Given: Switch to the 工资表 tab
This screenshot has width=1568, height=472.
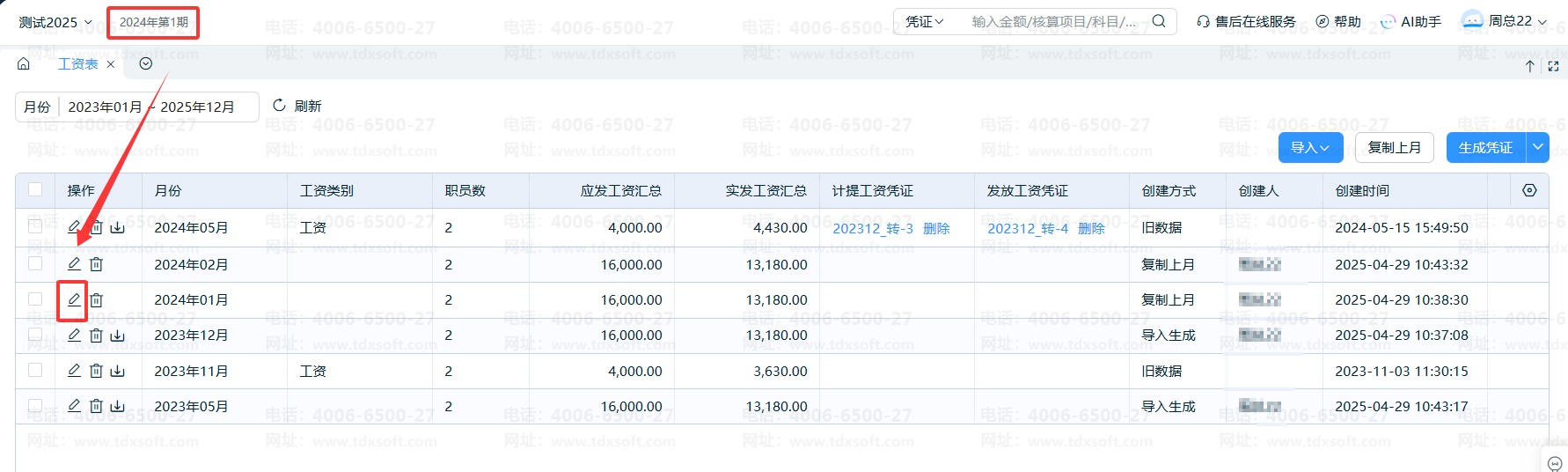Looking at the screenshot, I should click(77, 64).
